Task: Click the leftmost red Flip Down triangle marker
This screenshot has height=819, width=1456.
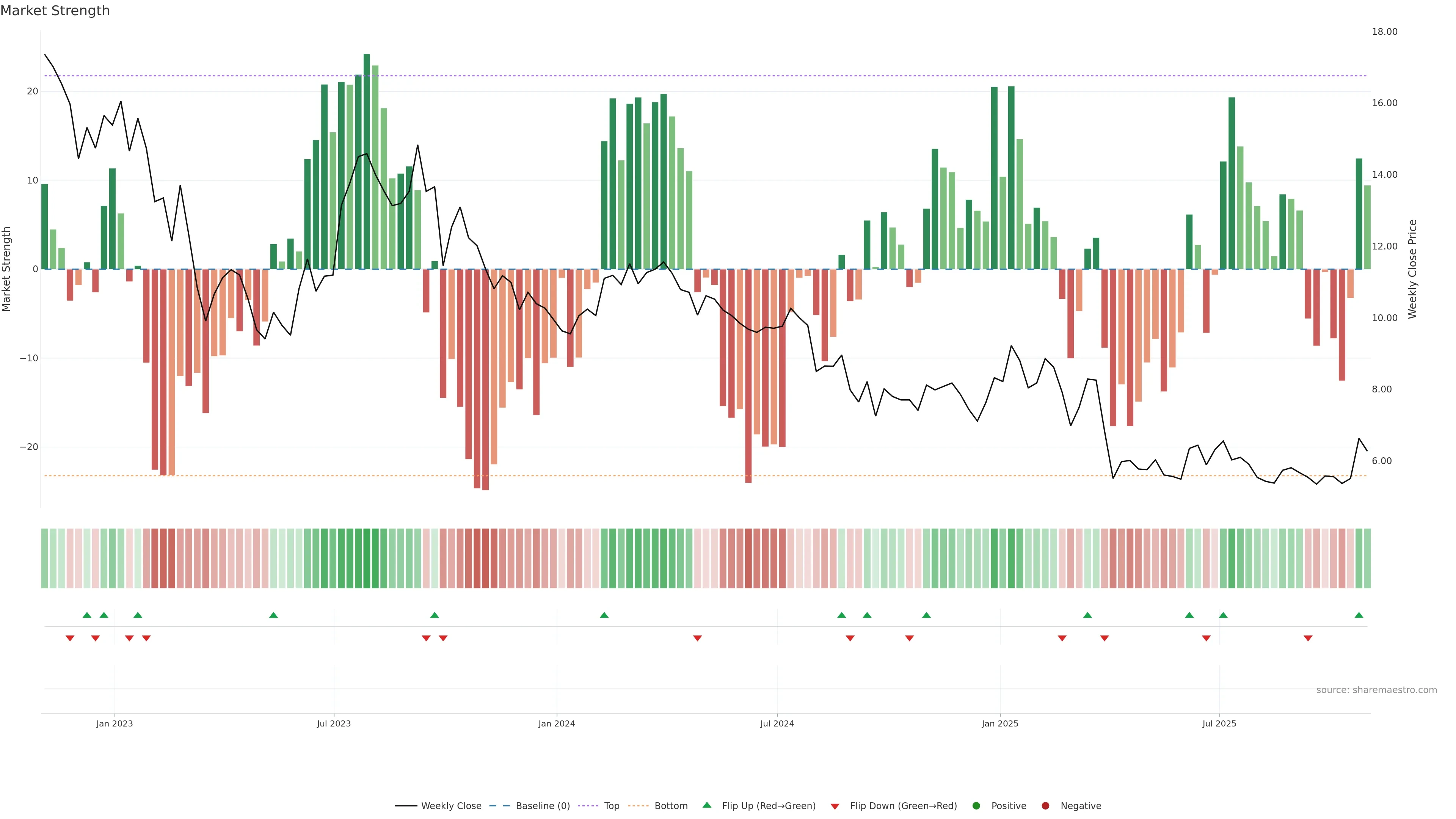Action: [70, 638]
